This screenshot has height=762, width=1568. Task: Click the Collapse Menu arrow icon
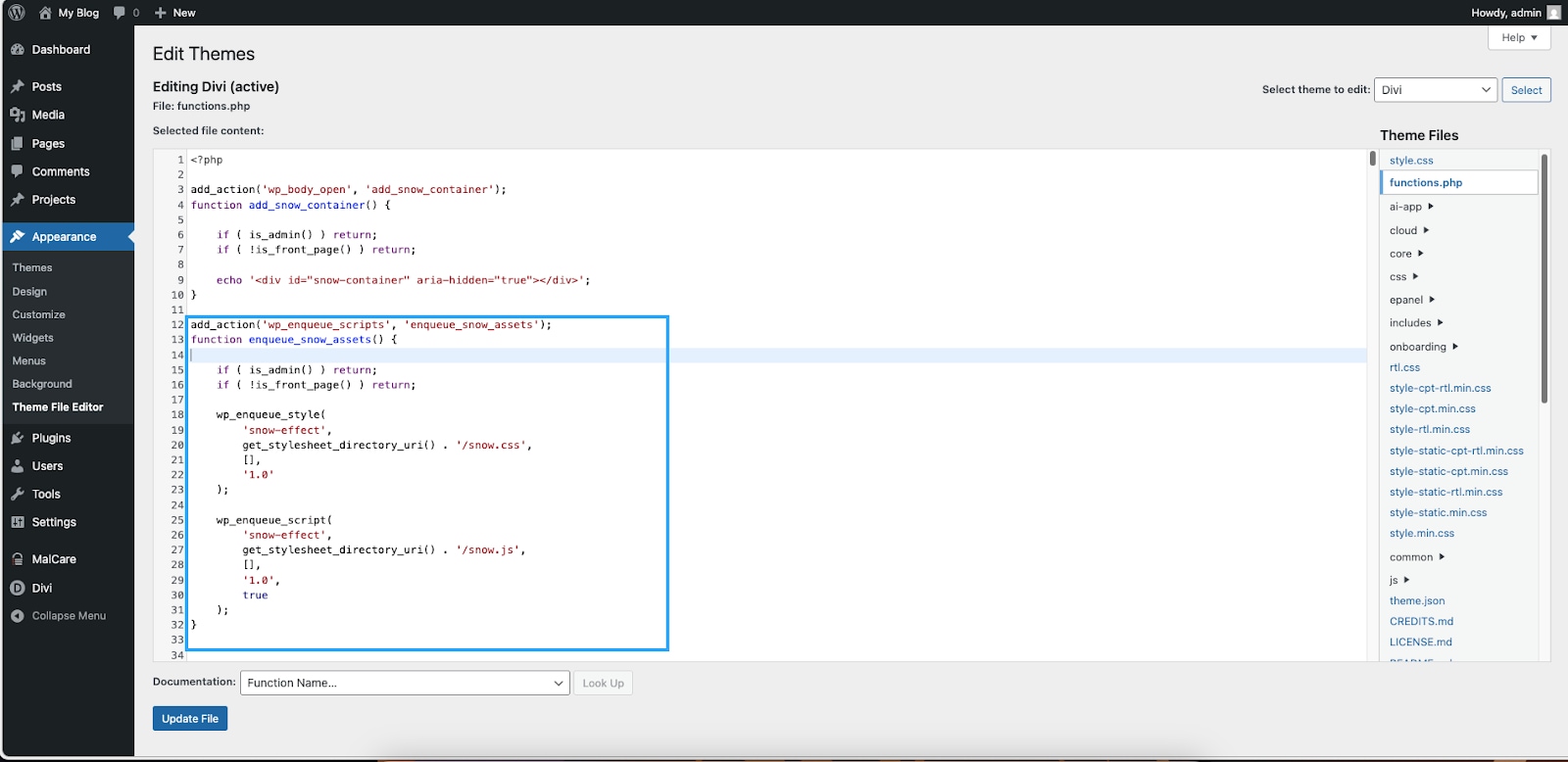point(18,616)
